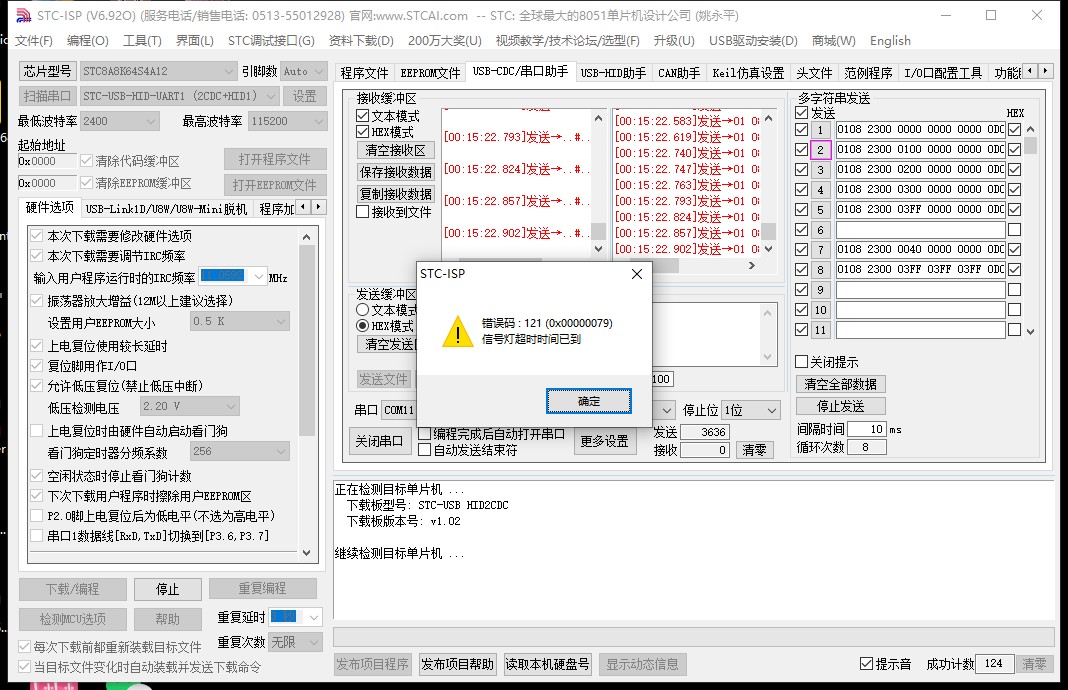Click the 清空全部数据 button
The image size is (1068, 690).
pos(841,384)
